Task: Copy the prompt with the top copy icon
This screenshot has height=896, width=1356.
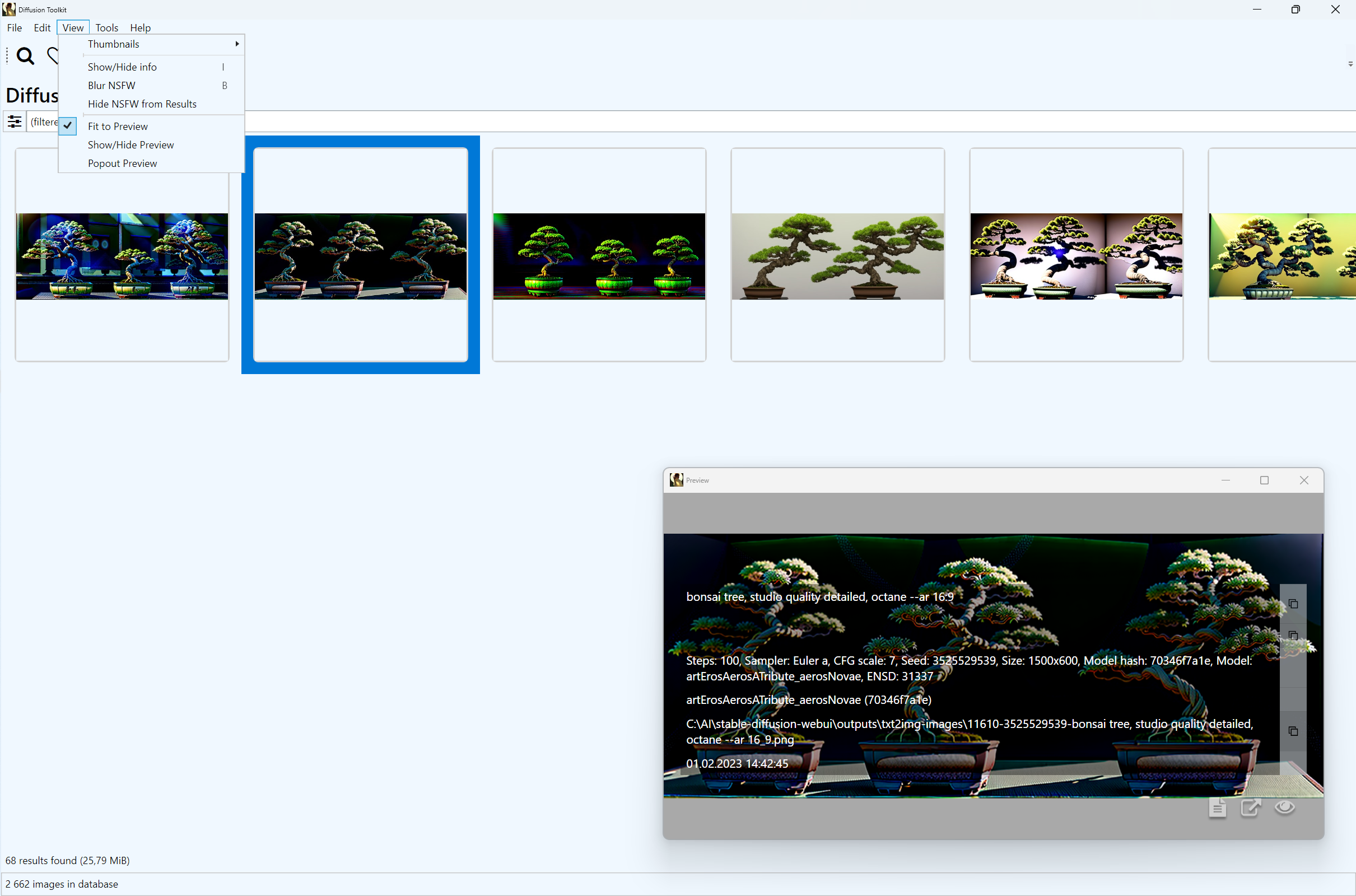Action: point(1293,604)
